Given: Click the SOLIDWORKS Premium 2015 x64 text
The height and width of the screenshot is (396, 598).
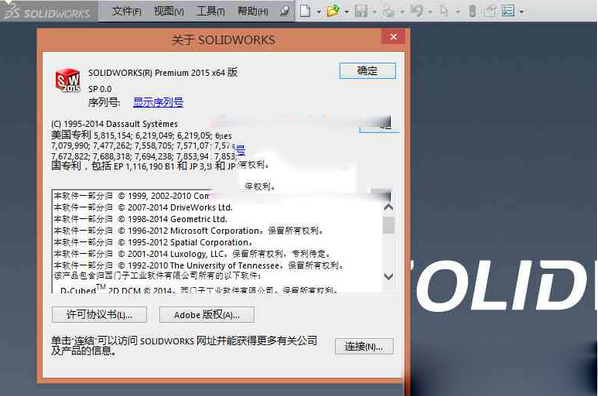Looking at the screenshot, I should [x=163, y=72].
